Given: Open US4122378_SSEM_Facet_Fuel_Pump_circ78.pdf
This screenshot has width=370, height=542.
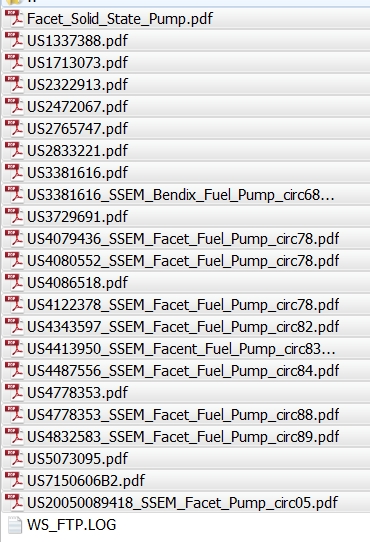Looking at the screenshot, I should click(x=186, y=305).
